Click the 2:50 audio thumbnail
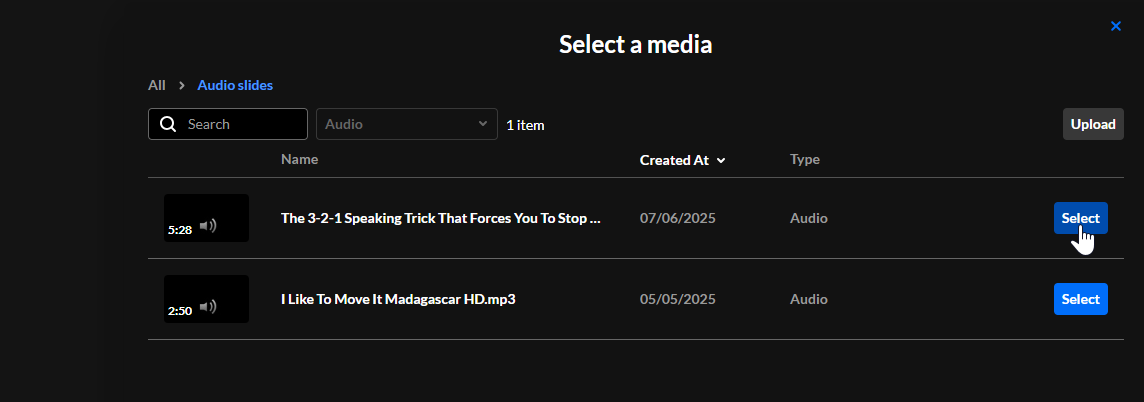 206,299
